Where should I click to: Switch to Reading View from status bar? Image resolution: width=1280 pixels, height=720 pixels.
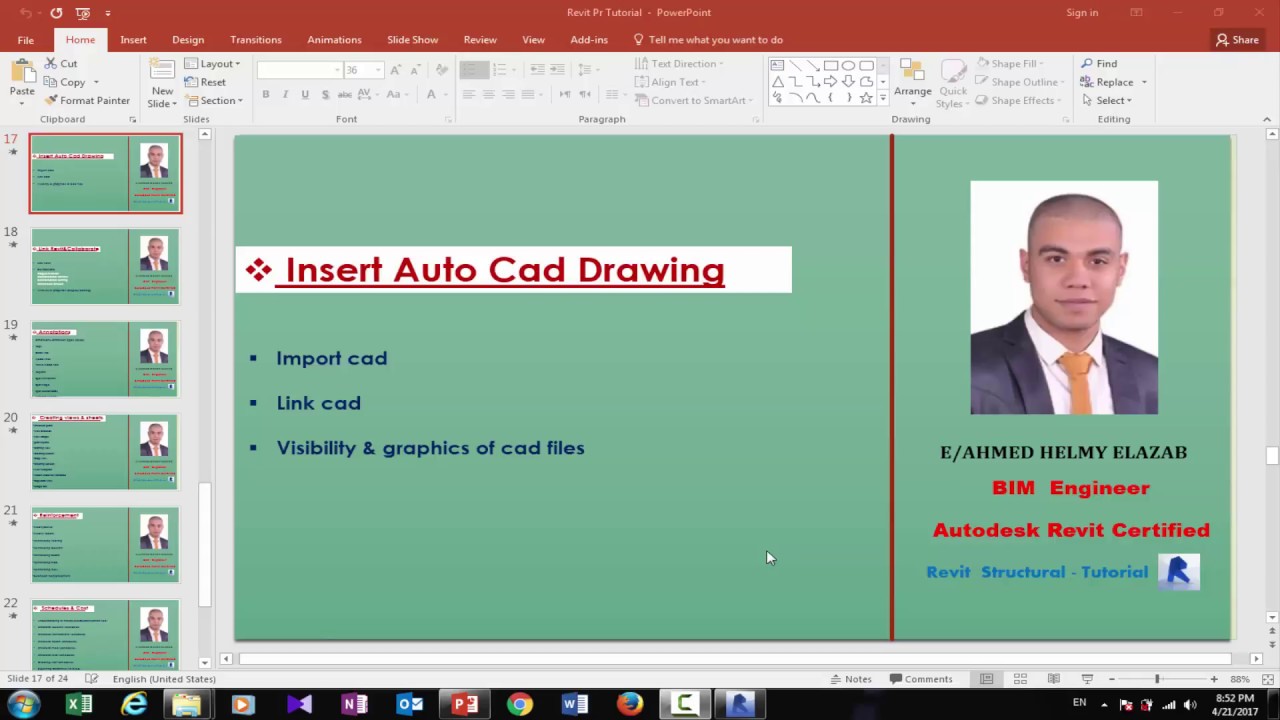click(1054, 679)
